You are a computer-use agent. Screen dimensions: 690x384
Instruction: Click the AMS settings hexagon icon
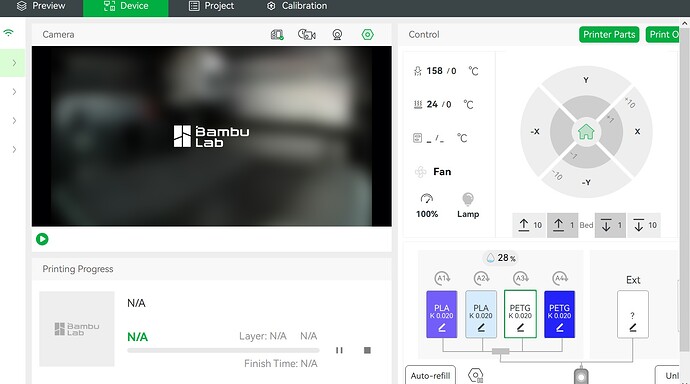pyautogui.click(x=476, y=376)
